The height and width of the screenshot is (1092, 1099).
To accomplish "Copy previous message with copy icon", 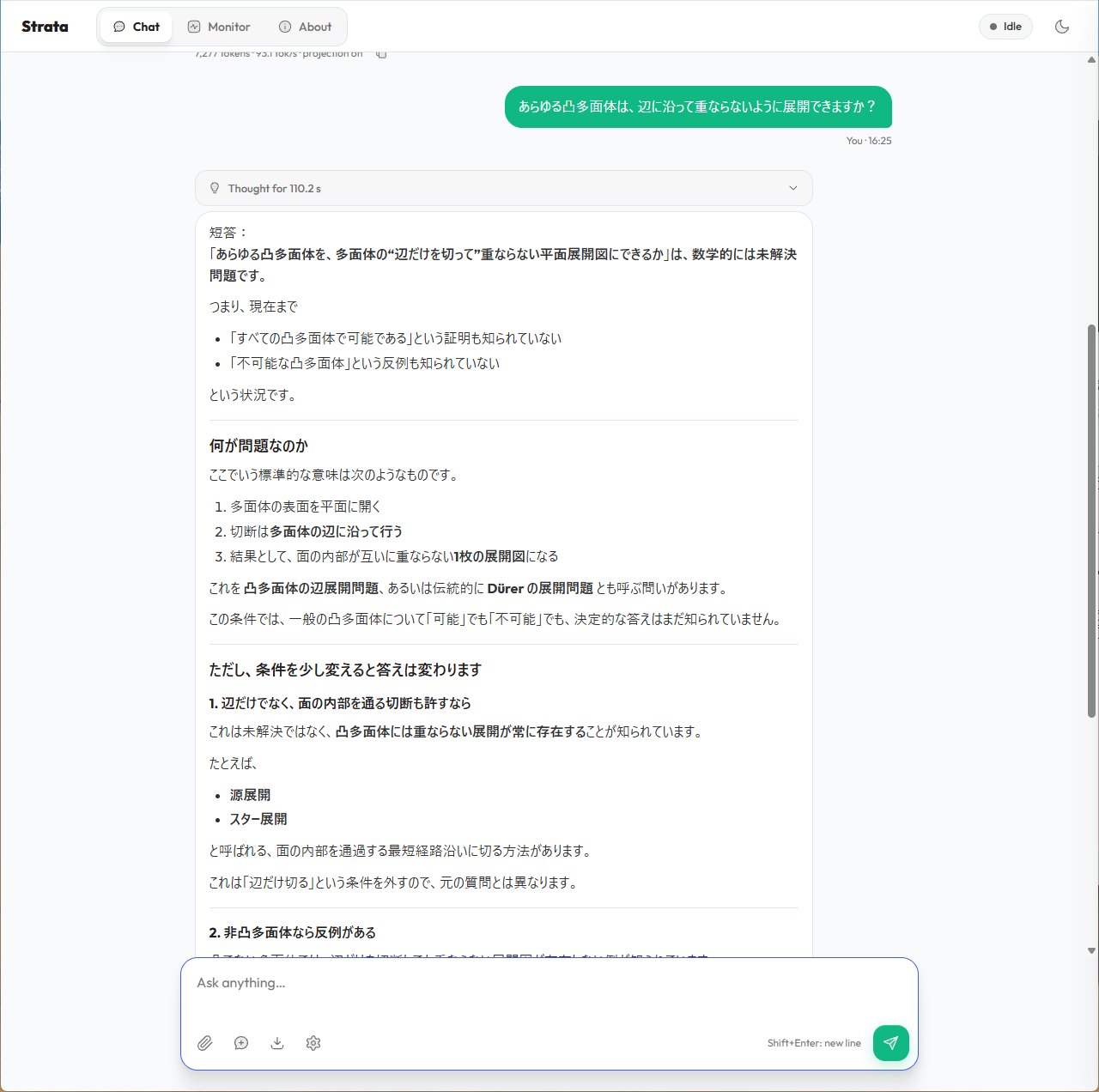I will click(381, 54).
